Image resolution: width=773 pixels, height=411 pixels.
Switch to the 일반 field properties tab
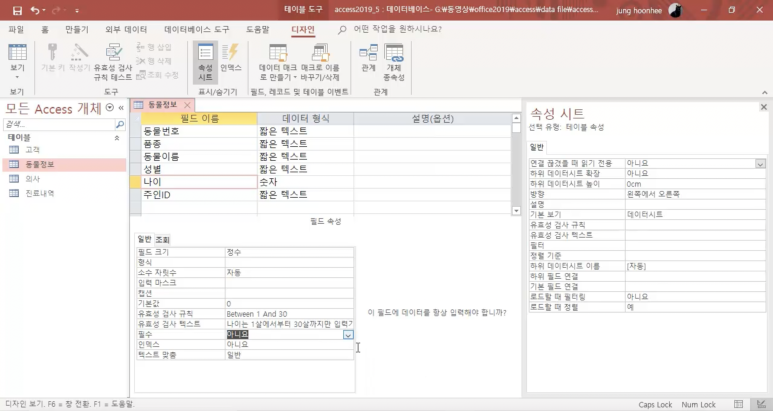[144, 240]
